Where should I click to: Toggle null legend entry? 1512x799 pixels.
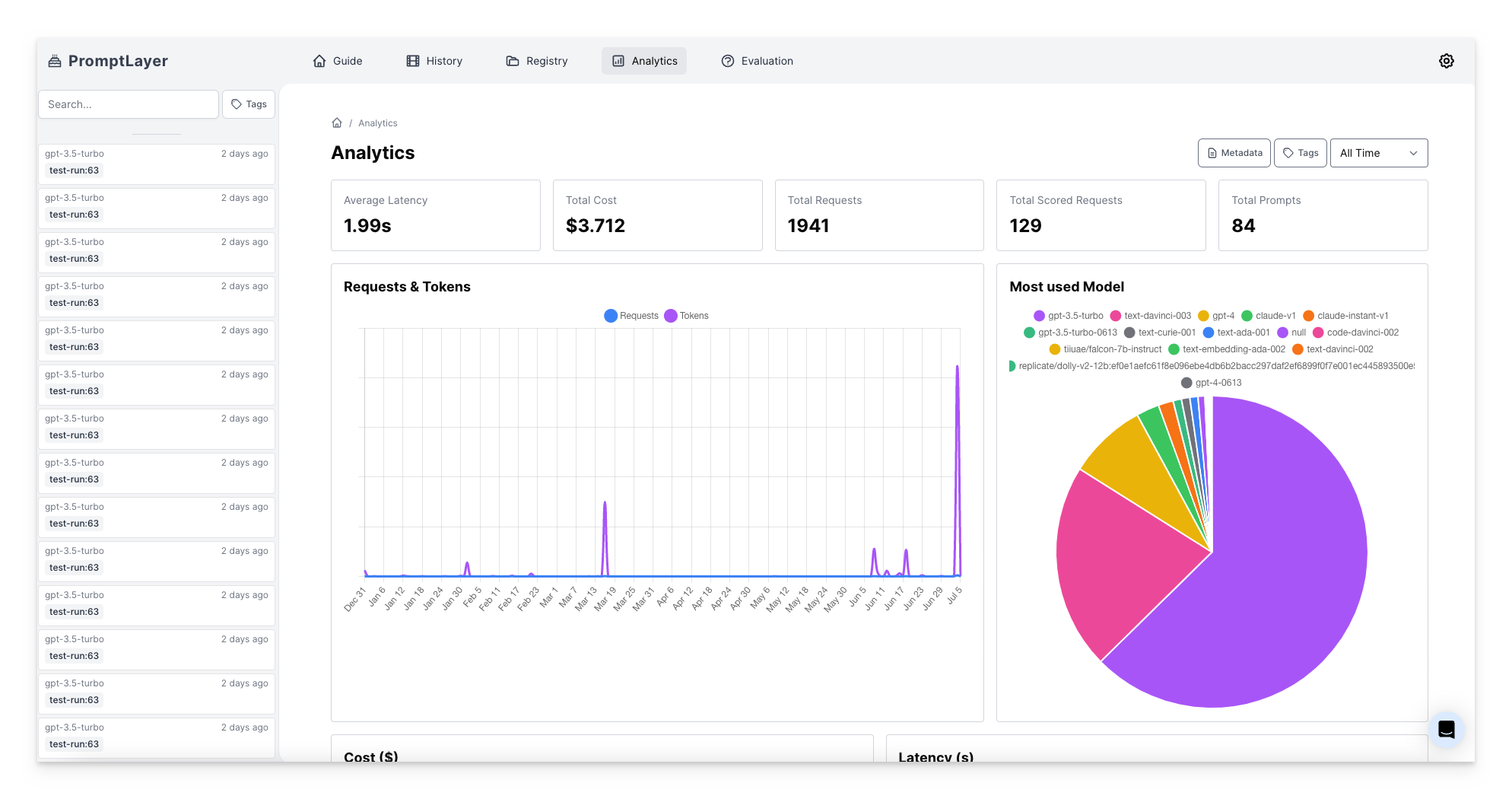1291,333
